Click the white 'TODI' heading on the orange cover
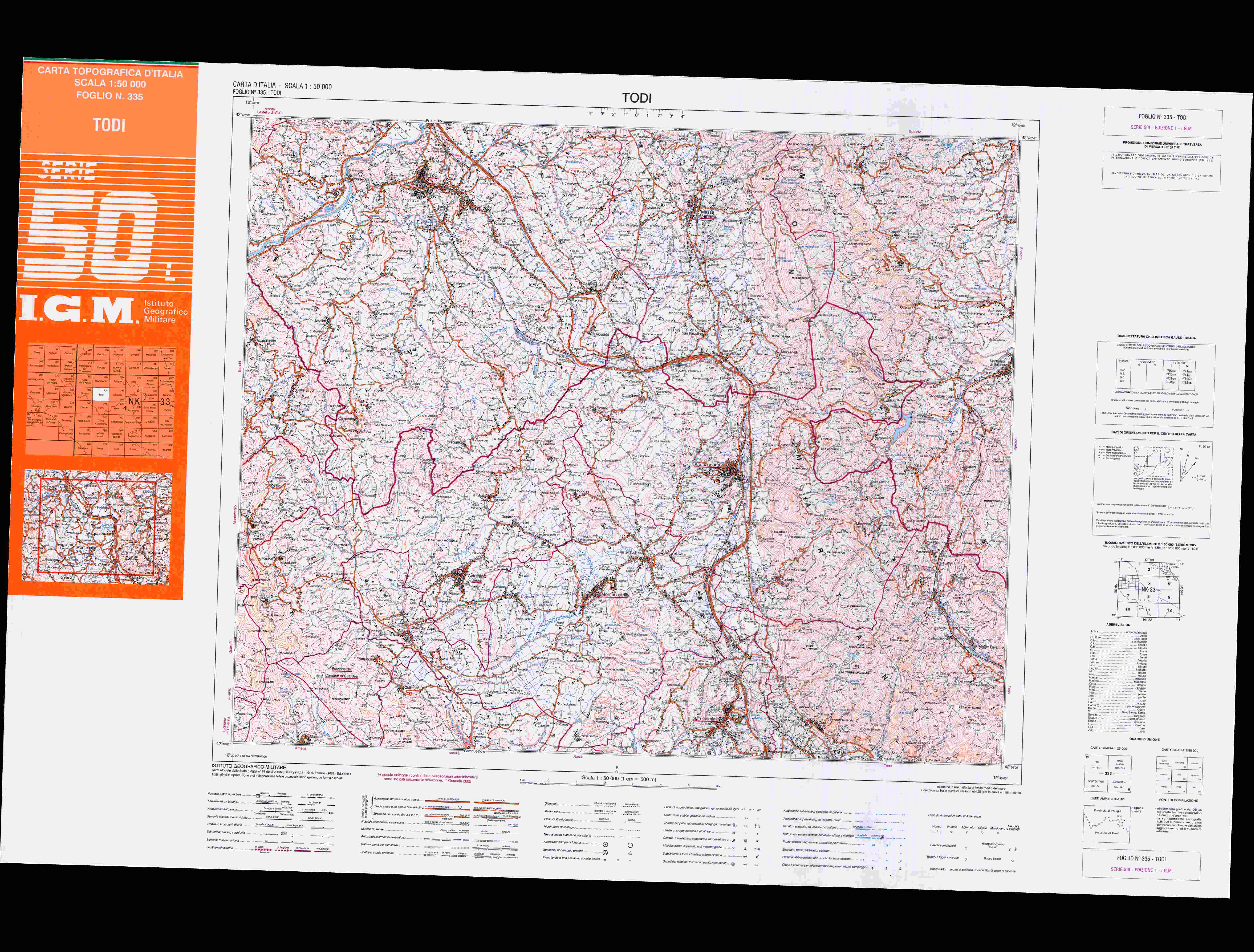The image size is (1254, 952). (109, 125)
